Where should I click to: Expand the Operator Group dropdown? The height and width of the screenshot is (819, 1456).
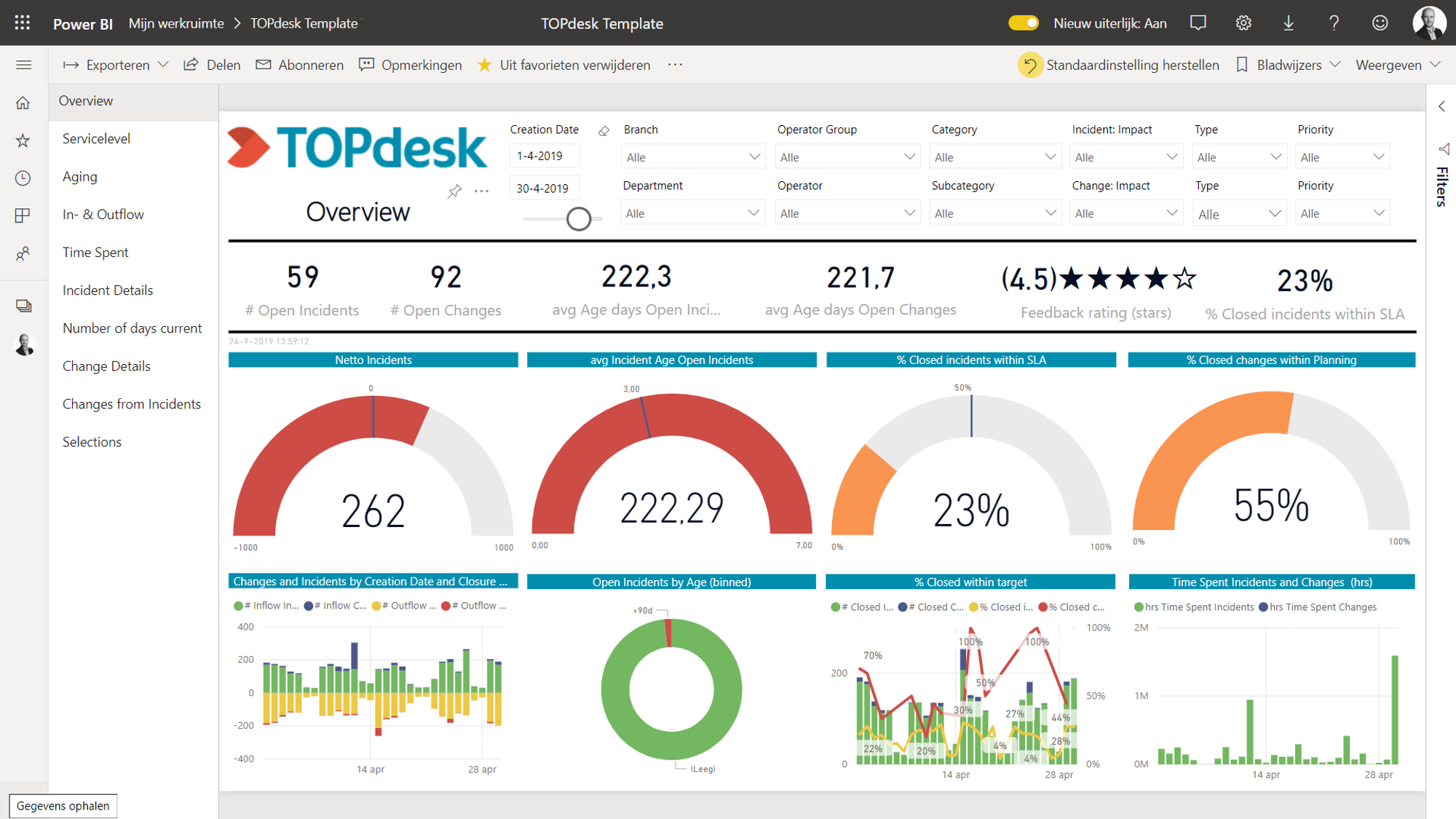click(847, 157)
